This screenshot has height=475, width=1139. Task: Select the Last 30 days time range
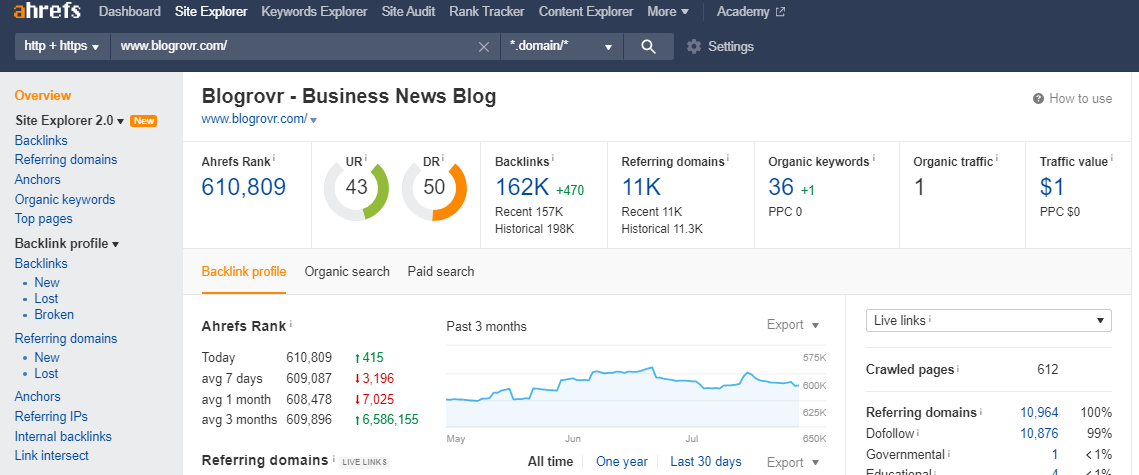(706, 461)
